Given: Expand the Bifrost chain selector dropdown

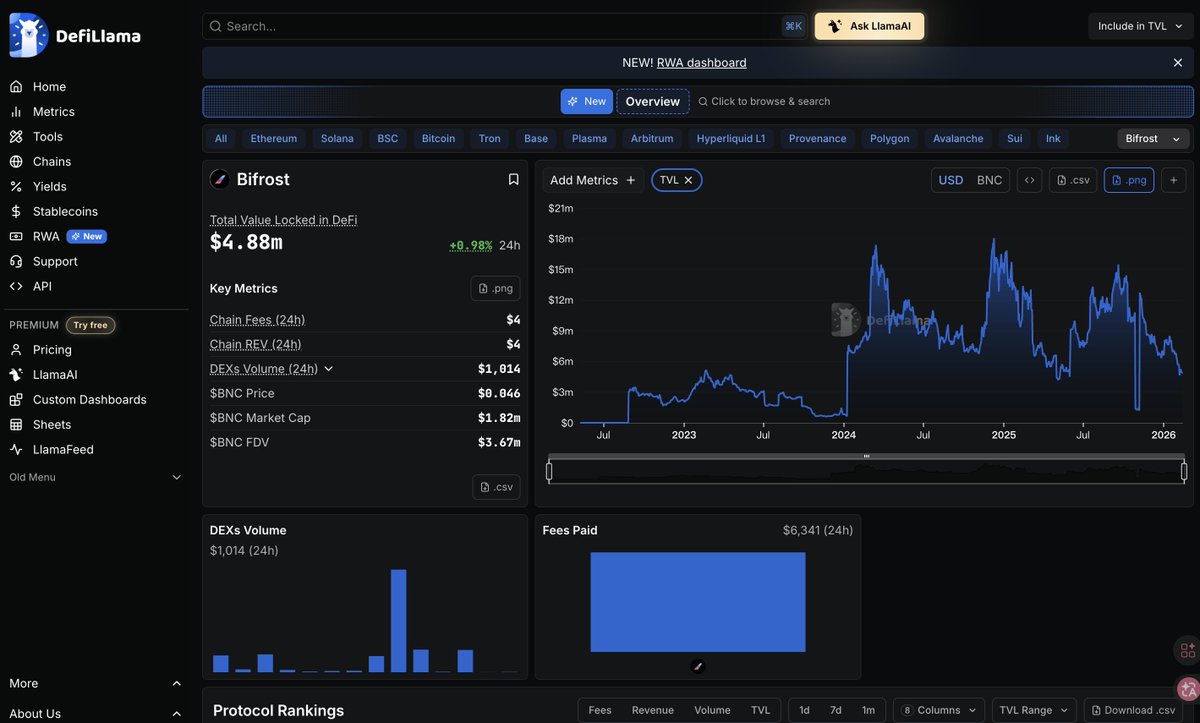Looking at the screenshot, I should pyautogui.click(x=1153, y=139).
